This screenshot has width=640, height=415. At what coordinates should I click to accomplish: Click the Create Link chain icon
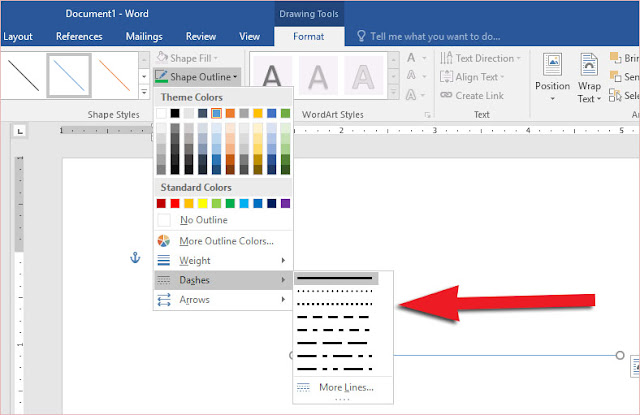coord(446,95)
